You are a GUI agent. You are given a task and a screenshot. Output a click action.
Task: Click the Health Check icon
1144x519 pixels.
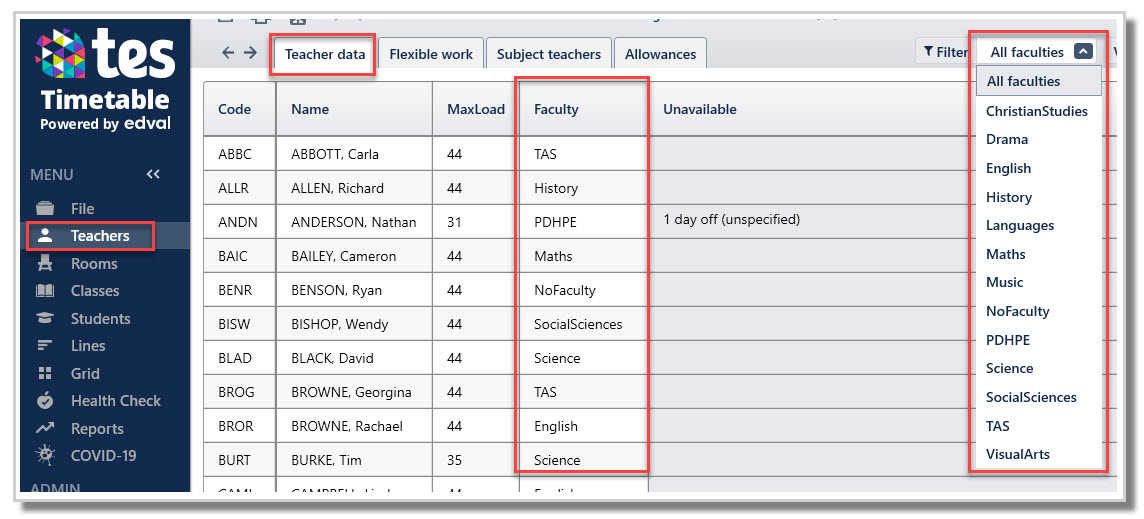click(x=45, y=401)
